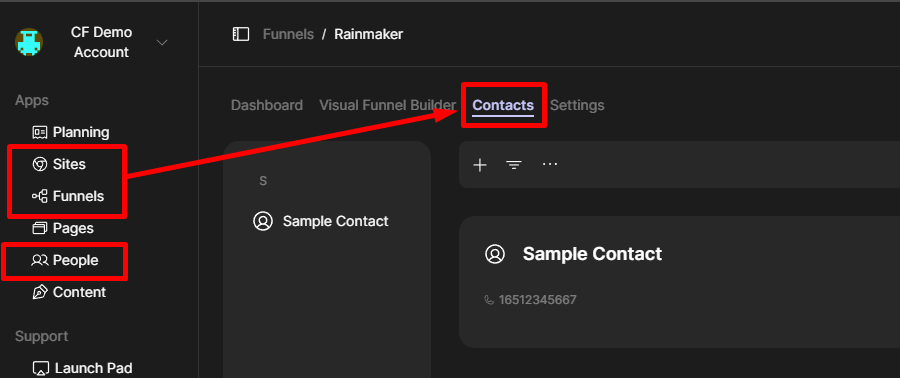Open the CF Demo Account avatar
Screen dimensions: 900x378
point(29,42)
